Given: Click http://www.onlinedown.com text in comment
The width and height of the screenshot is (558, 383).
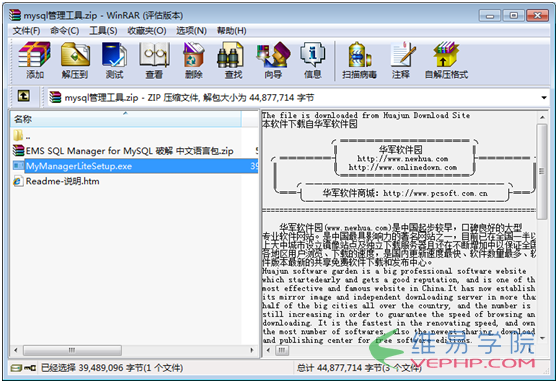Looking at the screenshot, I should pos(402,167).
